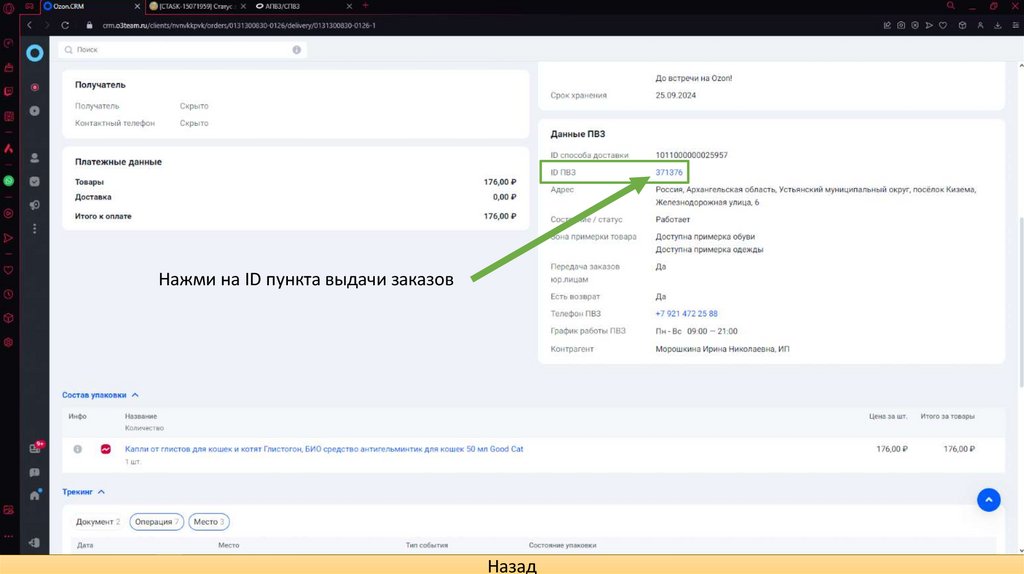1024x574 pixels.
Task: Close the АПВЗ/СПВЗ browser tab
Action: point(349,6)
